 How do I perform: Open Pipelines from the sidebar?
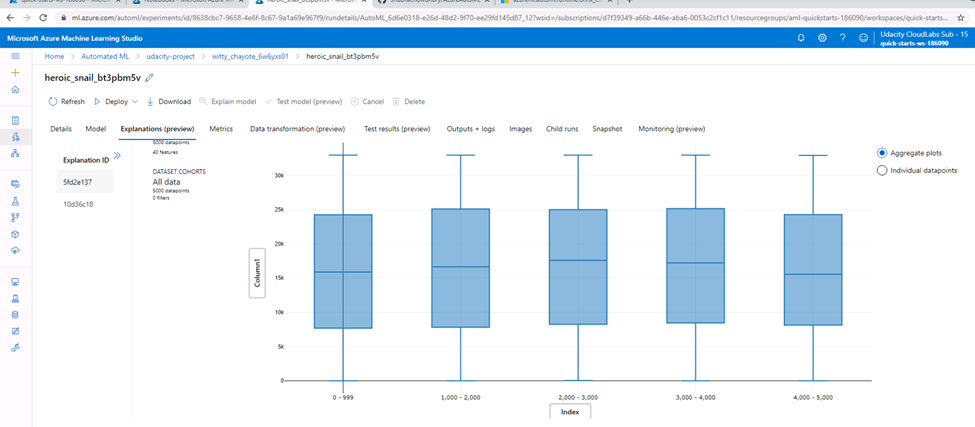(16, 218)
